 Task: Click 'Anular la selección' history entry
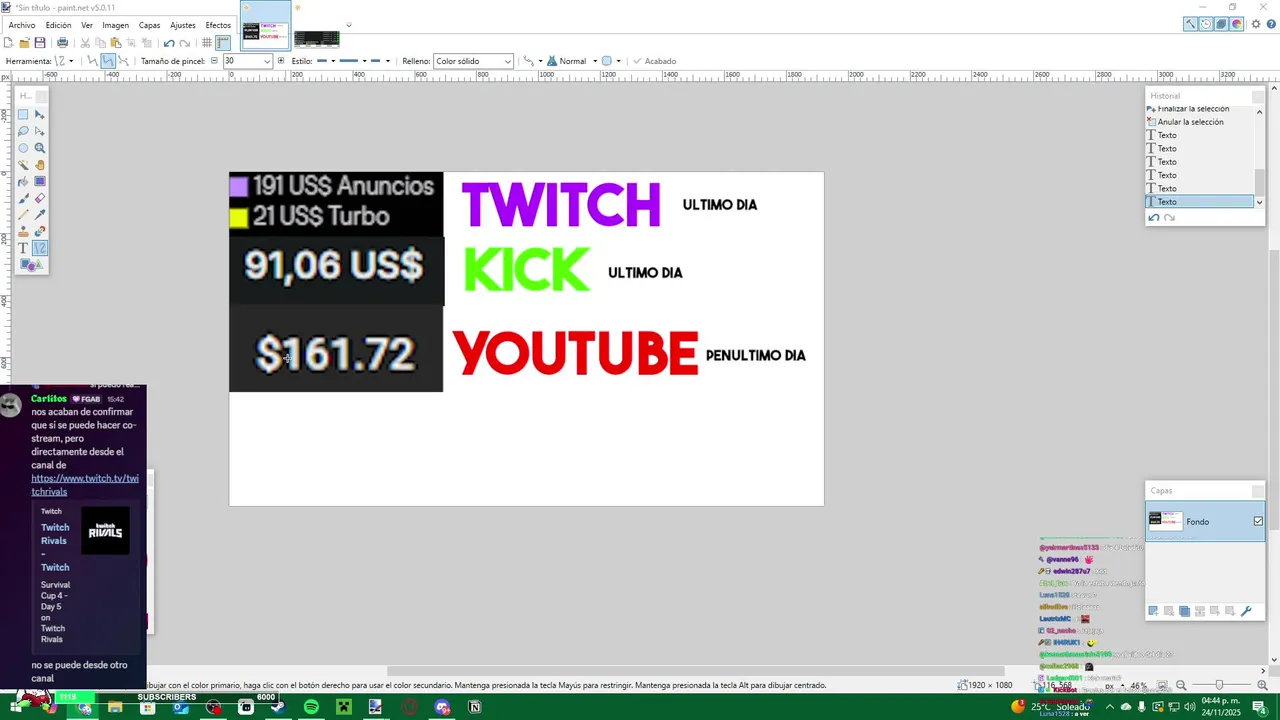pyautogui.click(x=1190, y=122)
